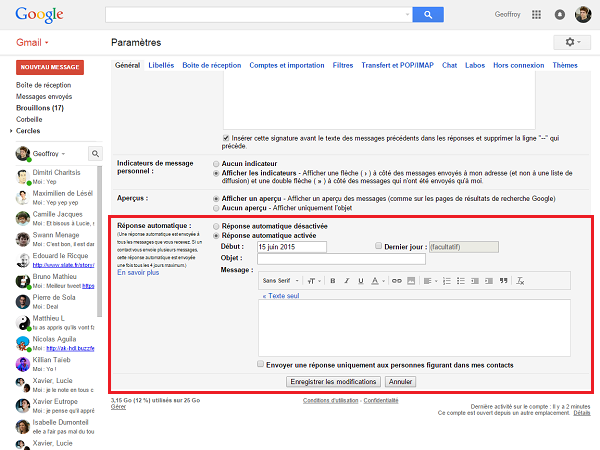Enable the Dernier jour checkbox
The width and height of the screenshot is (600, 450).
click(x=378, y=246)
